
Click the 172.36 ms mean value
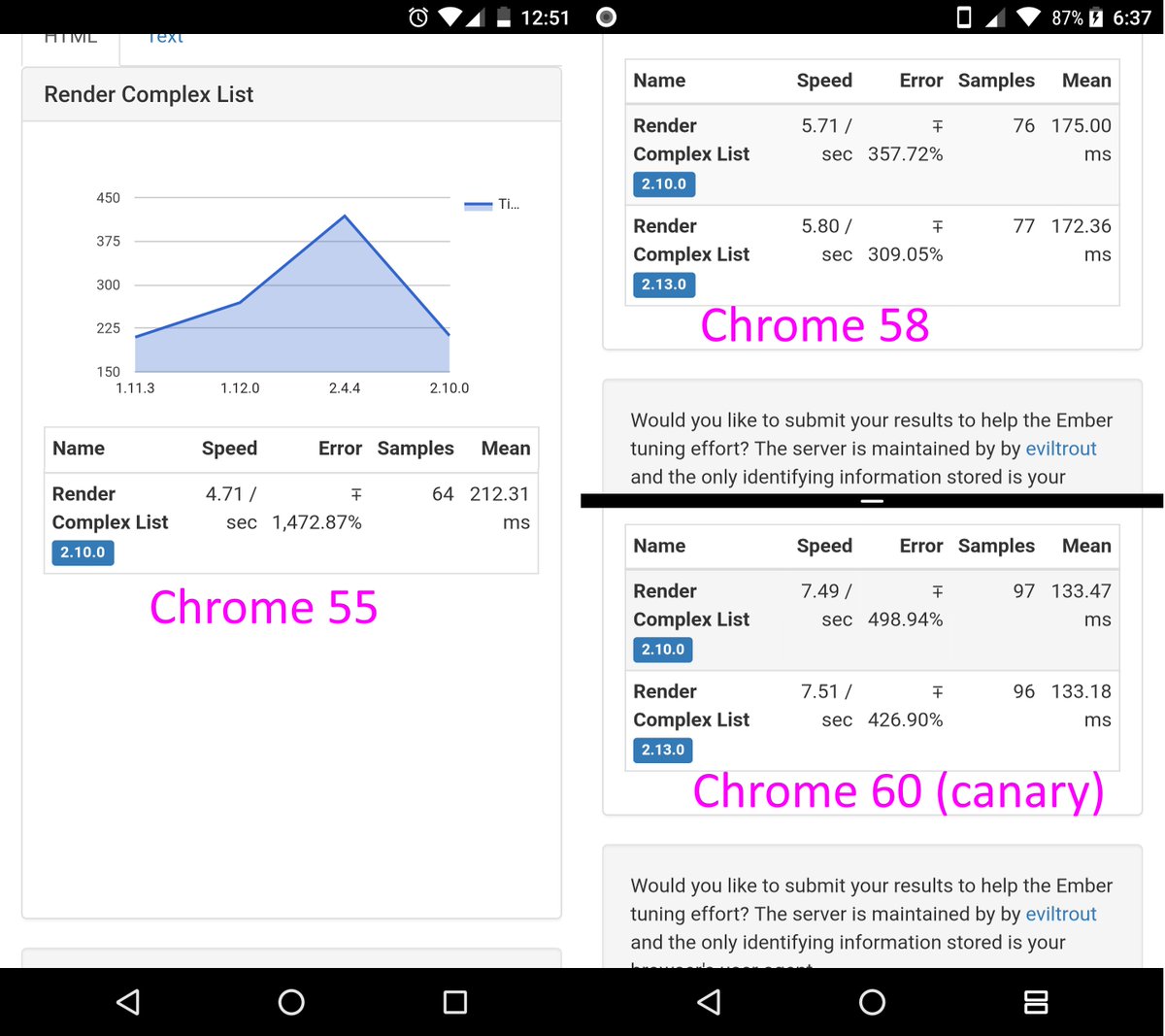tap(1081, 240)
